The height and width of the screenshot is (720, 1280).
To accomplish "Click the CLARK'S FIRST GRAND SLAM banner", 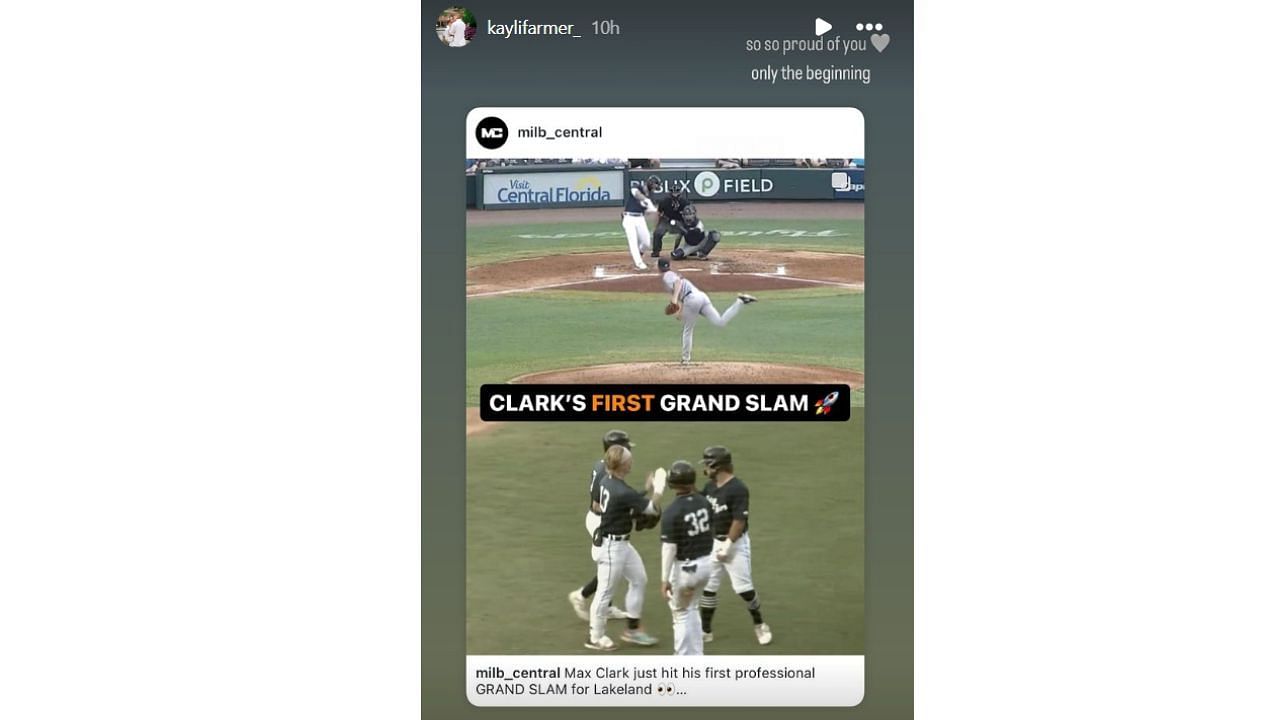I will pos(665,403).
